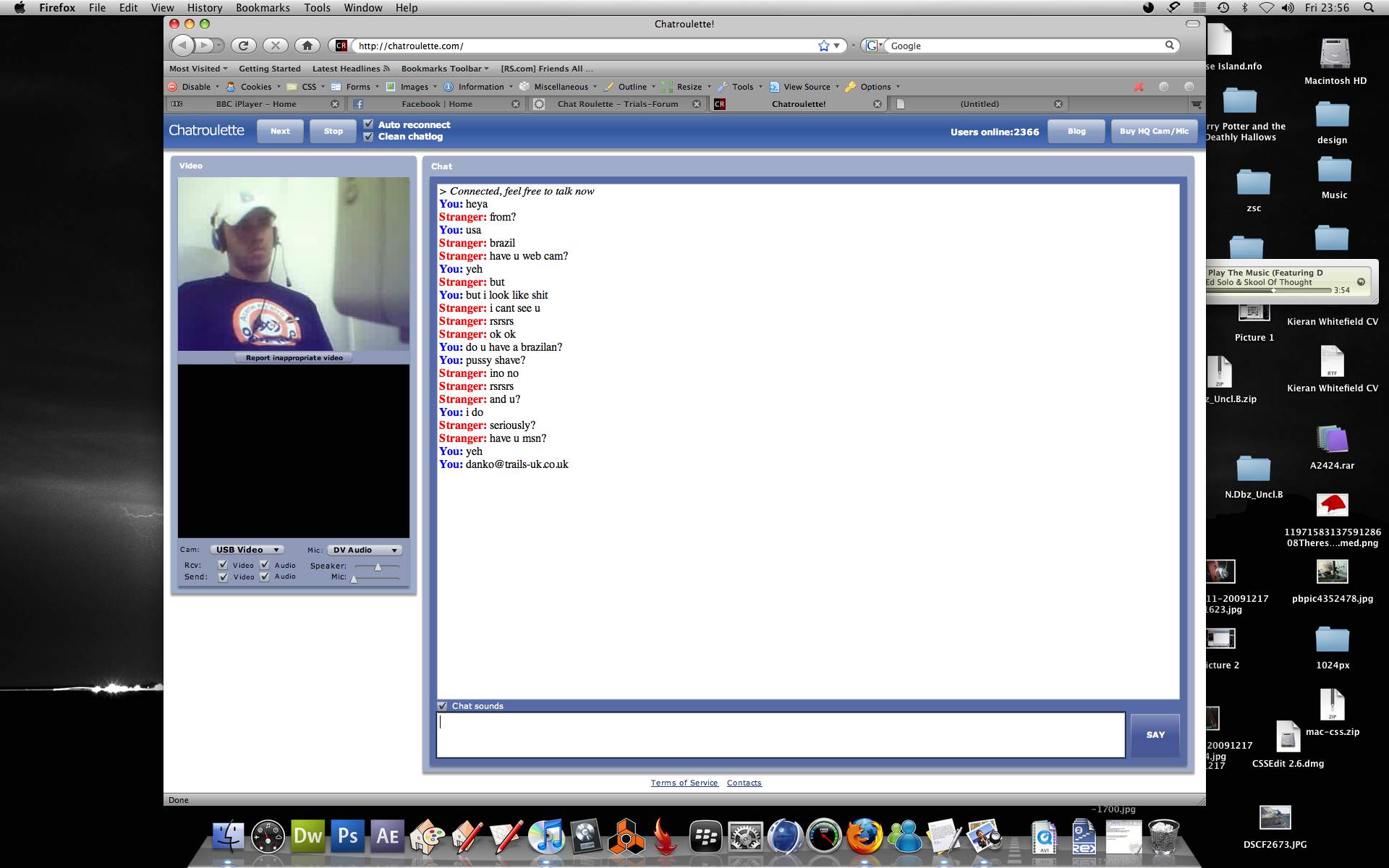Open the File menu
This screenshot has width=1389, height=868.
[x=97, y=7]
